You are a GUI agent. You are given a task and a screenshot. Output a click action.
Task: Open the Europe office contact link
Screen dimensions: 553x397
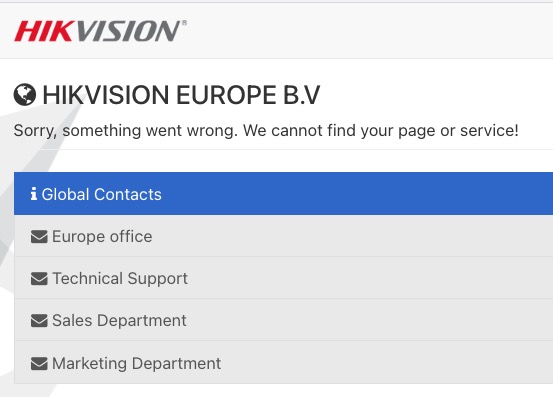(x=102, y=237)
